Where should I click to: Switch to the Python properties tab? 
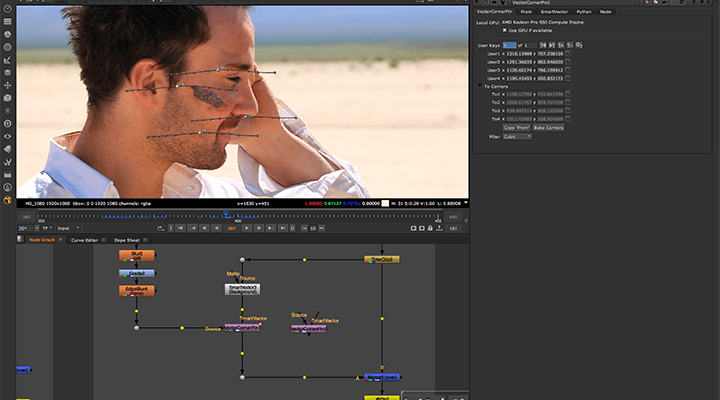[x=584, y=12]
